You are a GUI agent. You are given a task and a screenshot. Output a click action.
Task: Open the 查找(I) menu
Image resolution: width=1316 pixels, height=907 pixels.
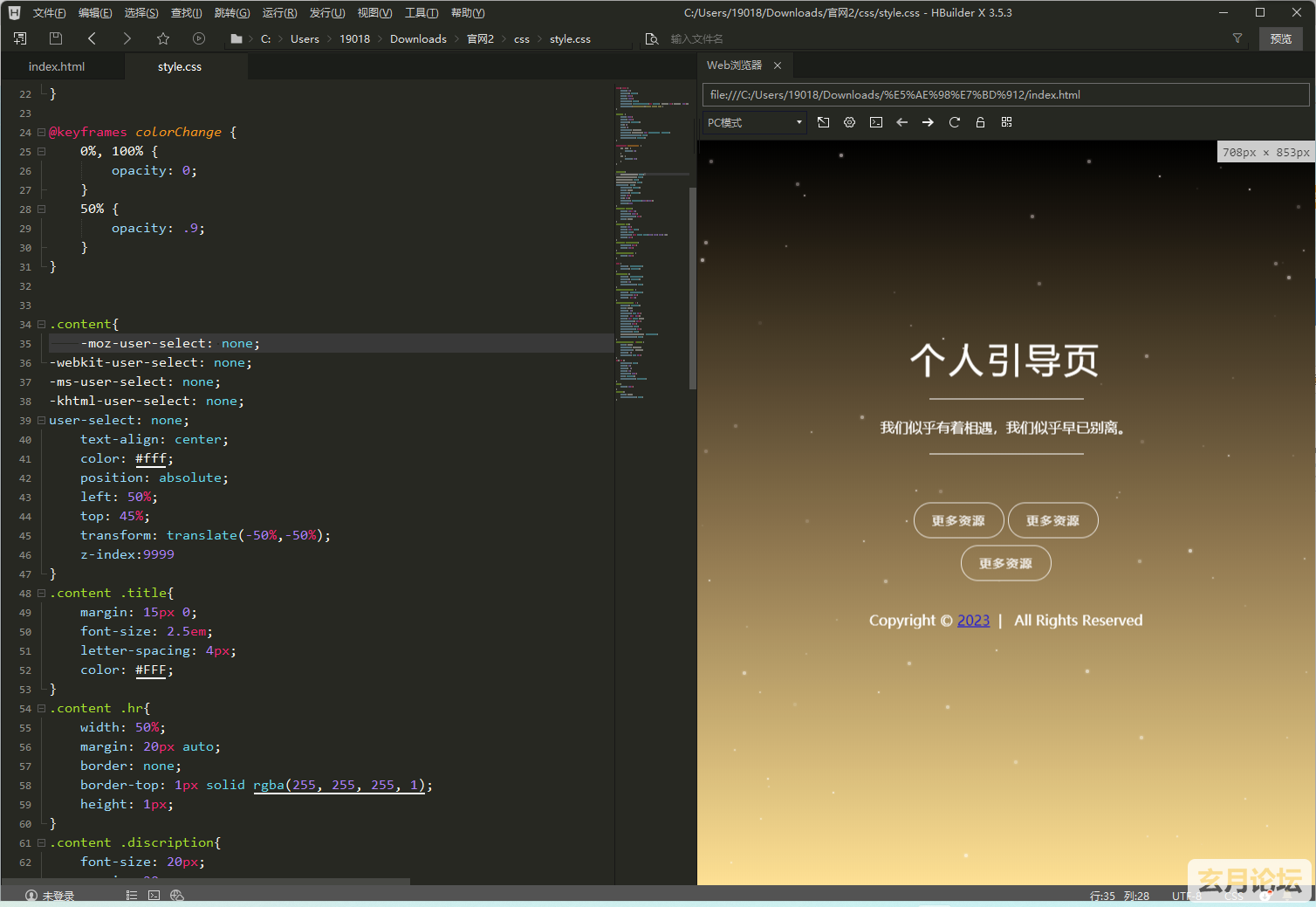[186, 13]
